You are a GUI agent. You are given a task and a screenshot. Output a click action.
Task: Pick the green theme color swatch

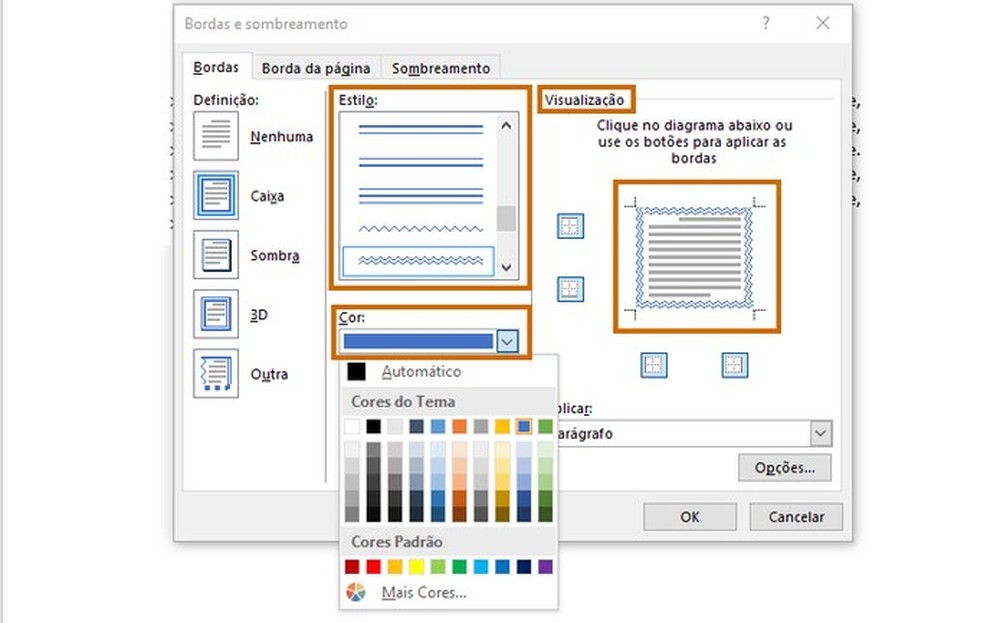[545, 427]
